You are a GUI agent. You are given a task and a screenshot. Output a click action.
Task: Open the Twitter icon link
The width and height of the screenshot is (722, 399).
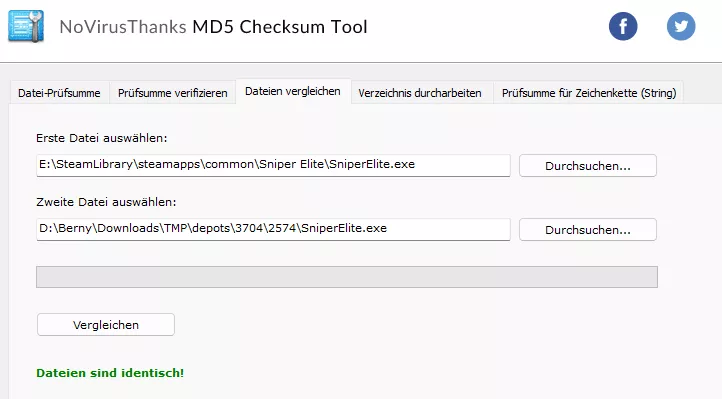[681, 26]
